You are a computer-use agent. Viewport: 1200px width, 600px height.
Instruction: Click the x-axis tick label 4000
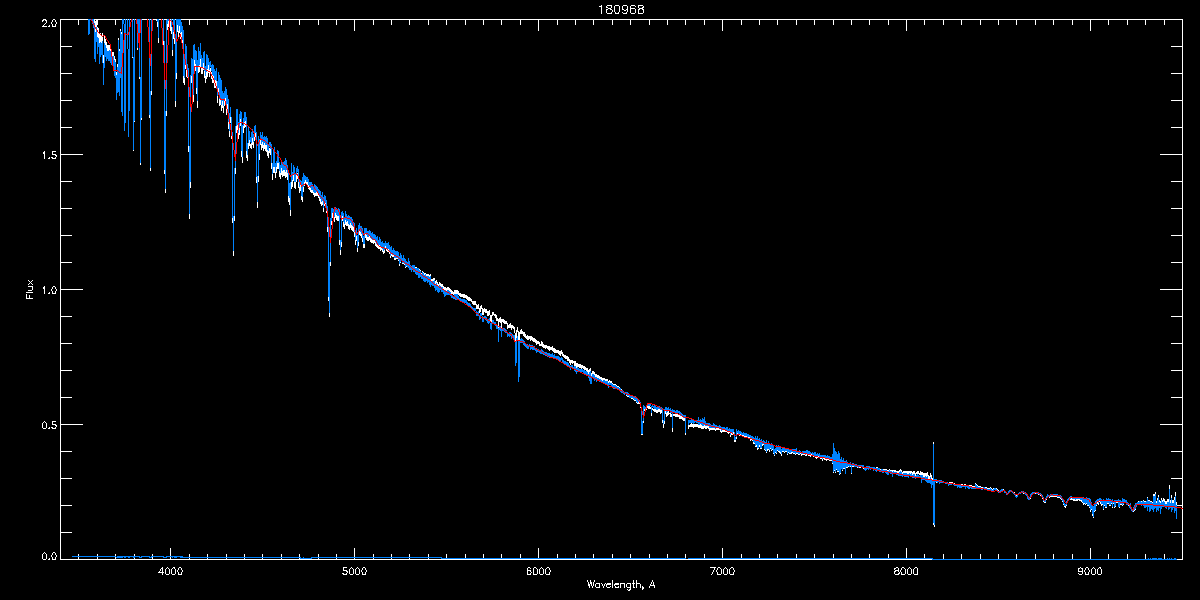click(x=170, y=572)
